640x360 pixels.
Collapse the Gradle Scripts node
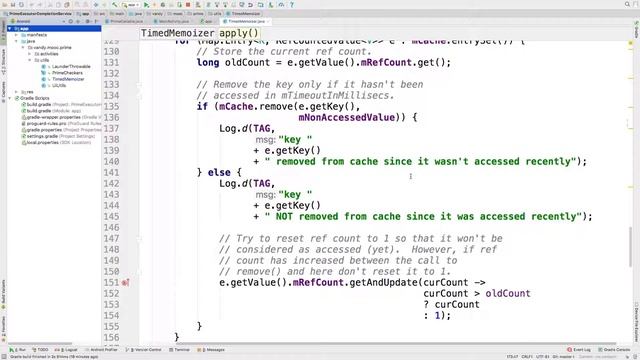(x=10, y=98)
